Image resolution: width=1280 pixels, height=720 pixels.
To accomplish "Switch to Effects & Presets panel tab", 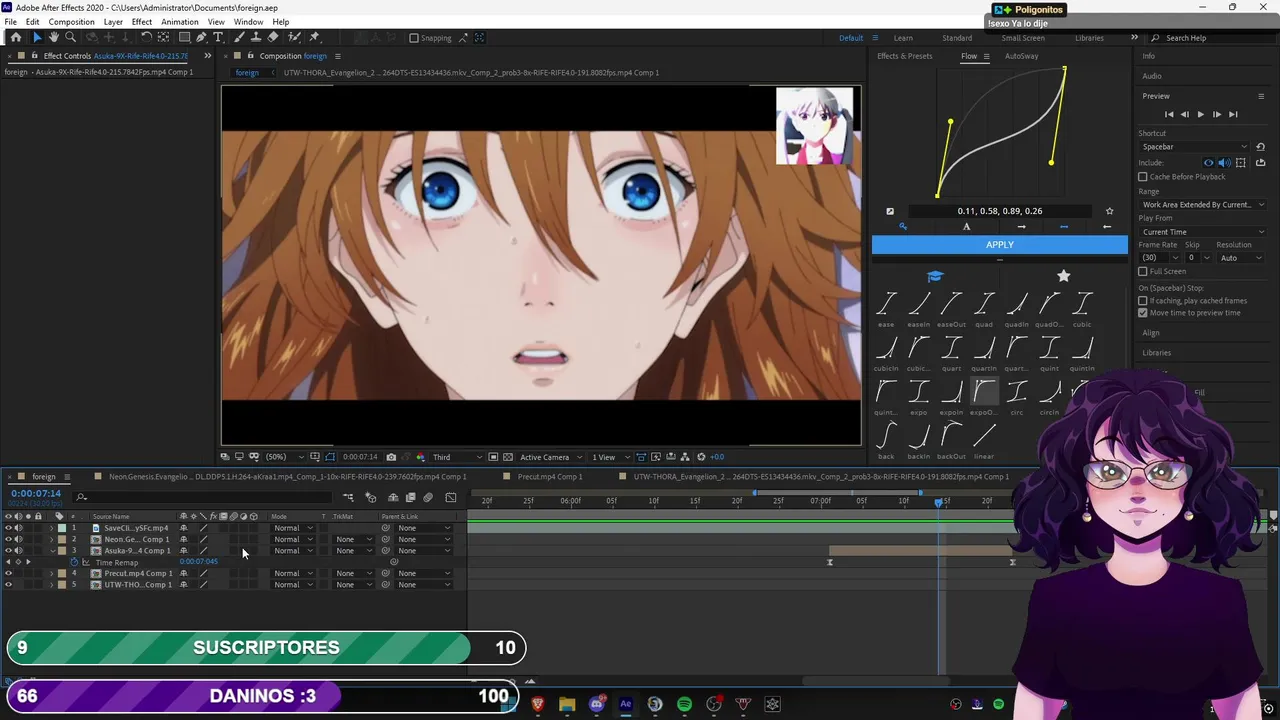I will 905,56.
